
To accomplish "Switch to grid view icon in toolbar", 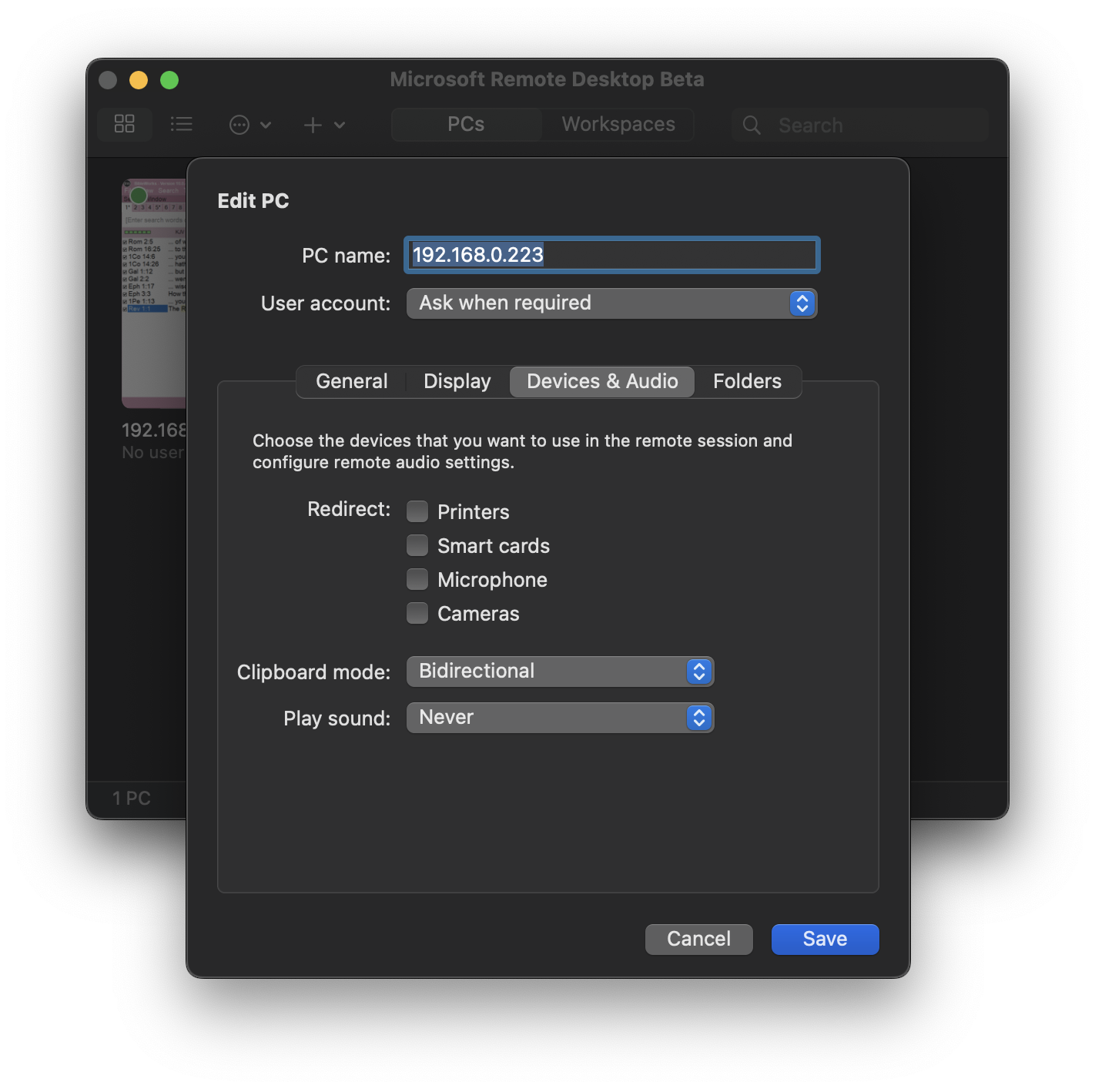I will [x=125, y=124].
